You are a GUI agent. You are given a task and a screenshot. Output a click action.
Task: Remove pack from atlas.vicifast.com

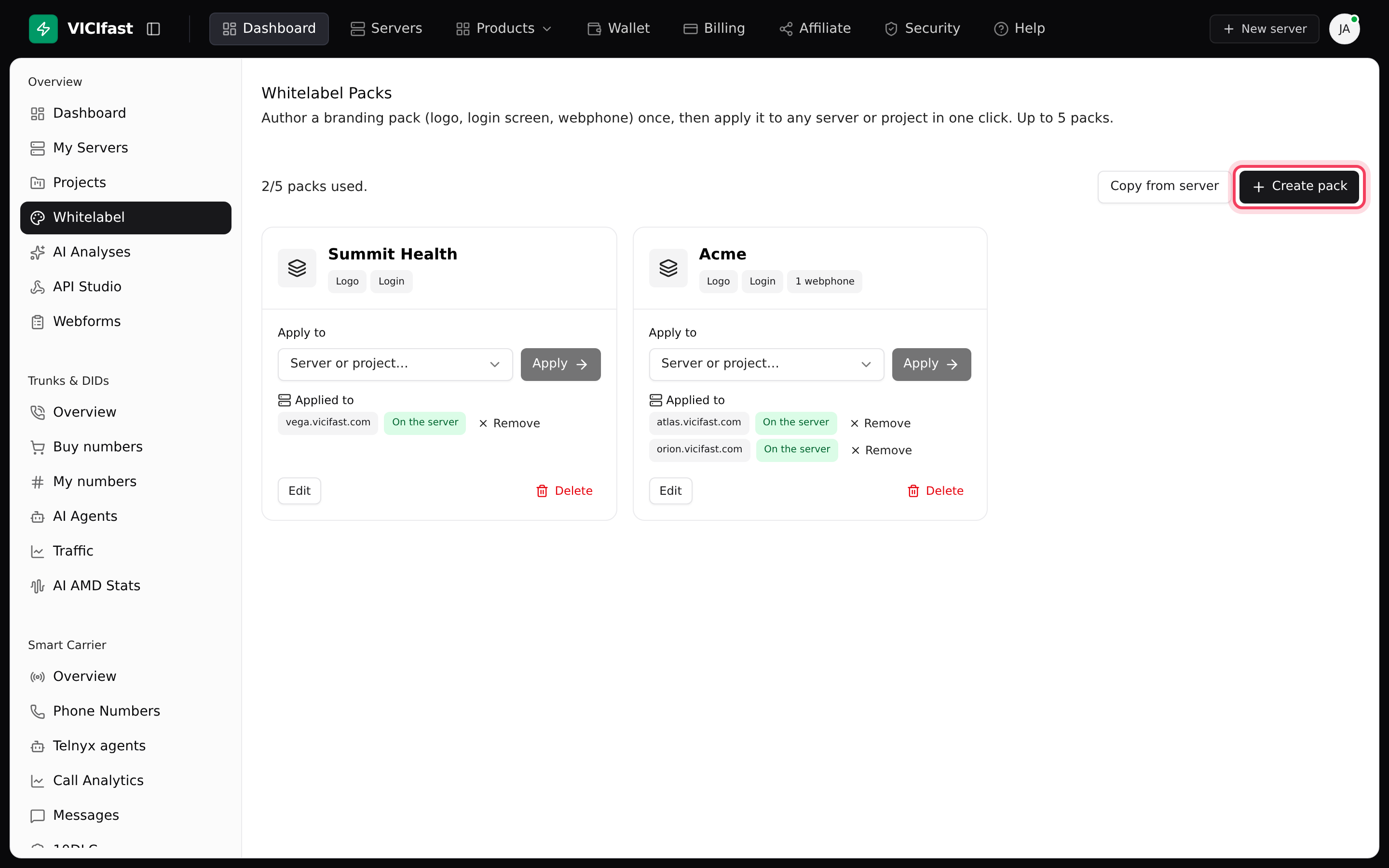coord(881,423)
